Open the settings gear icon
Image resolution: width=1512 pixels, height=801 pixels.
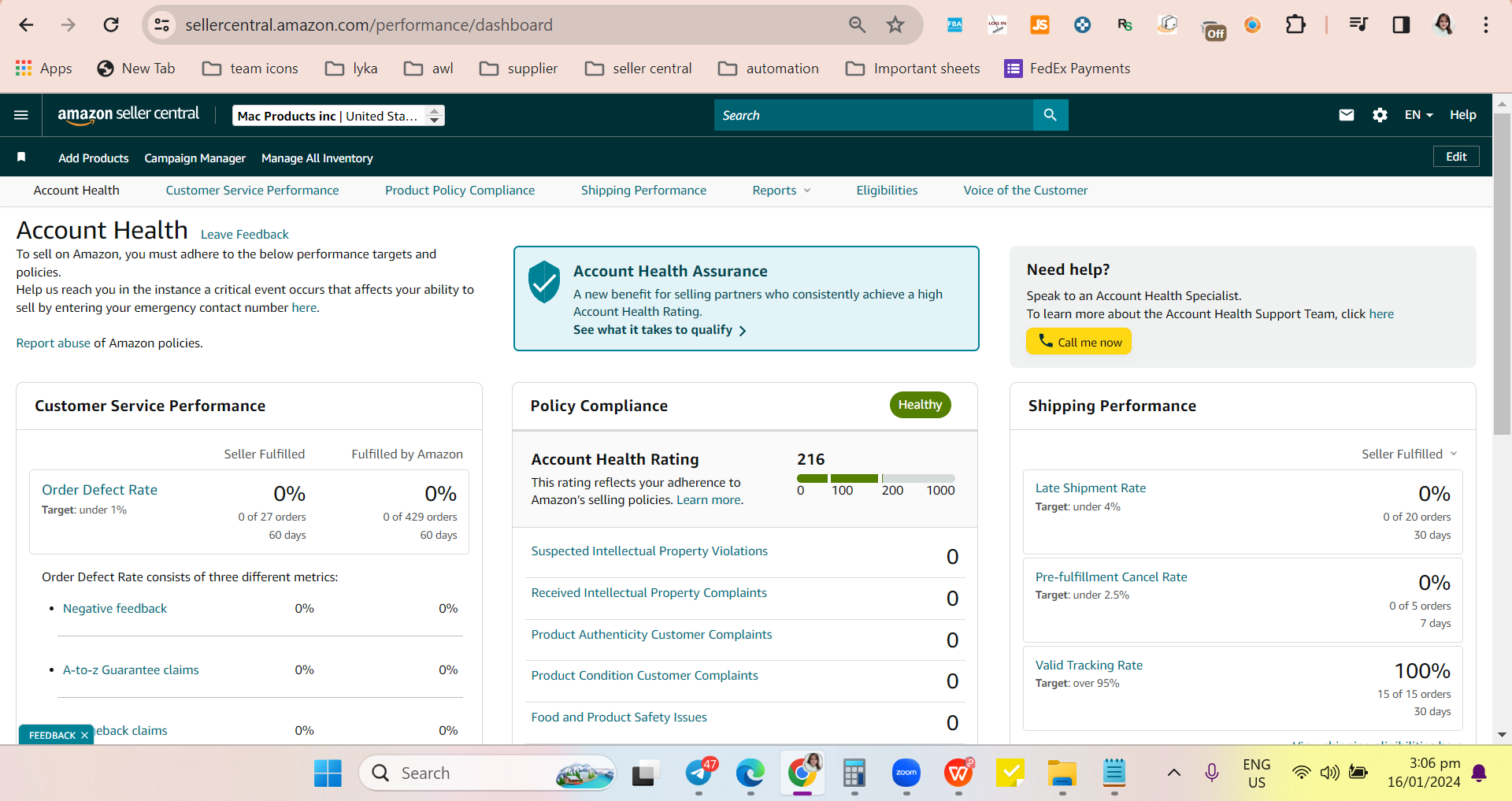[x=1380, y=115]
